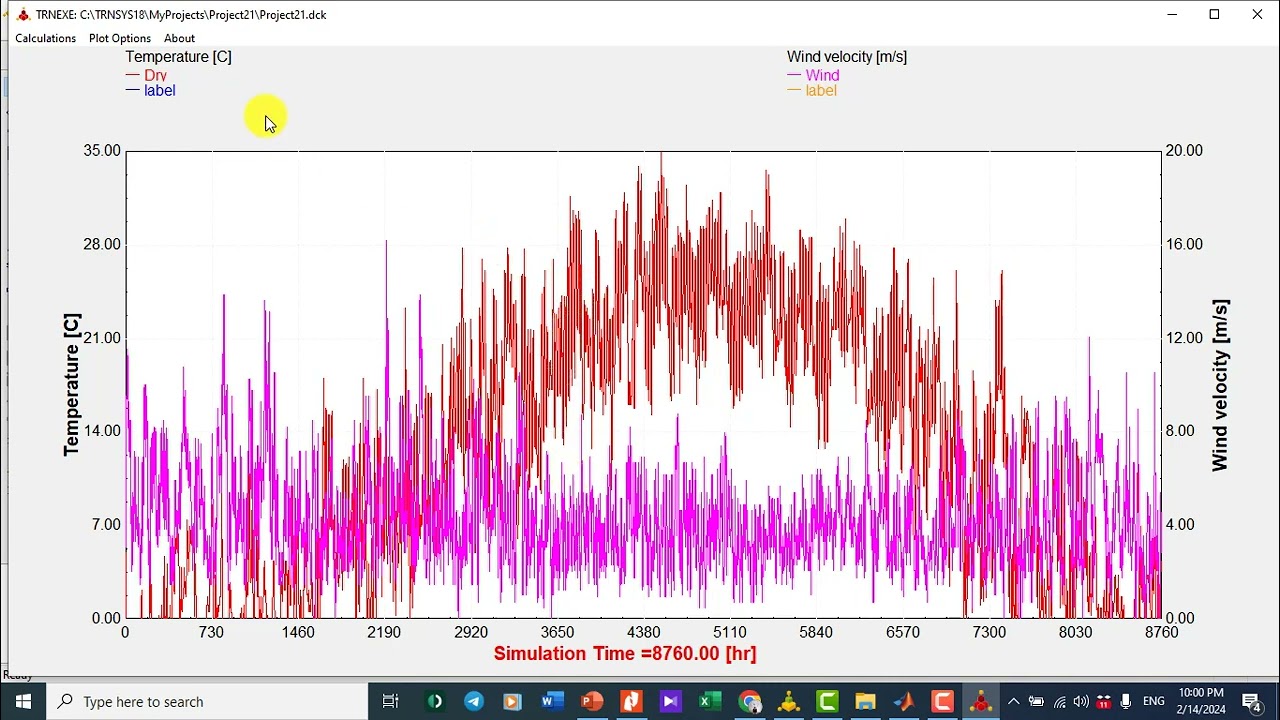Viewport: 1280px width, 720px height.
Task: Select the active TRNSYS taskbar icon
Action: (x=981, y=701)
